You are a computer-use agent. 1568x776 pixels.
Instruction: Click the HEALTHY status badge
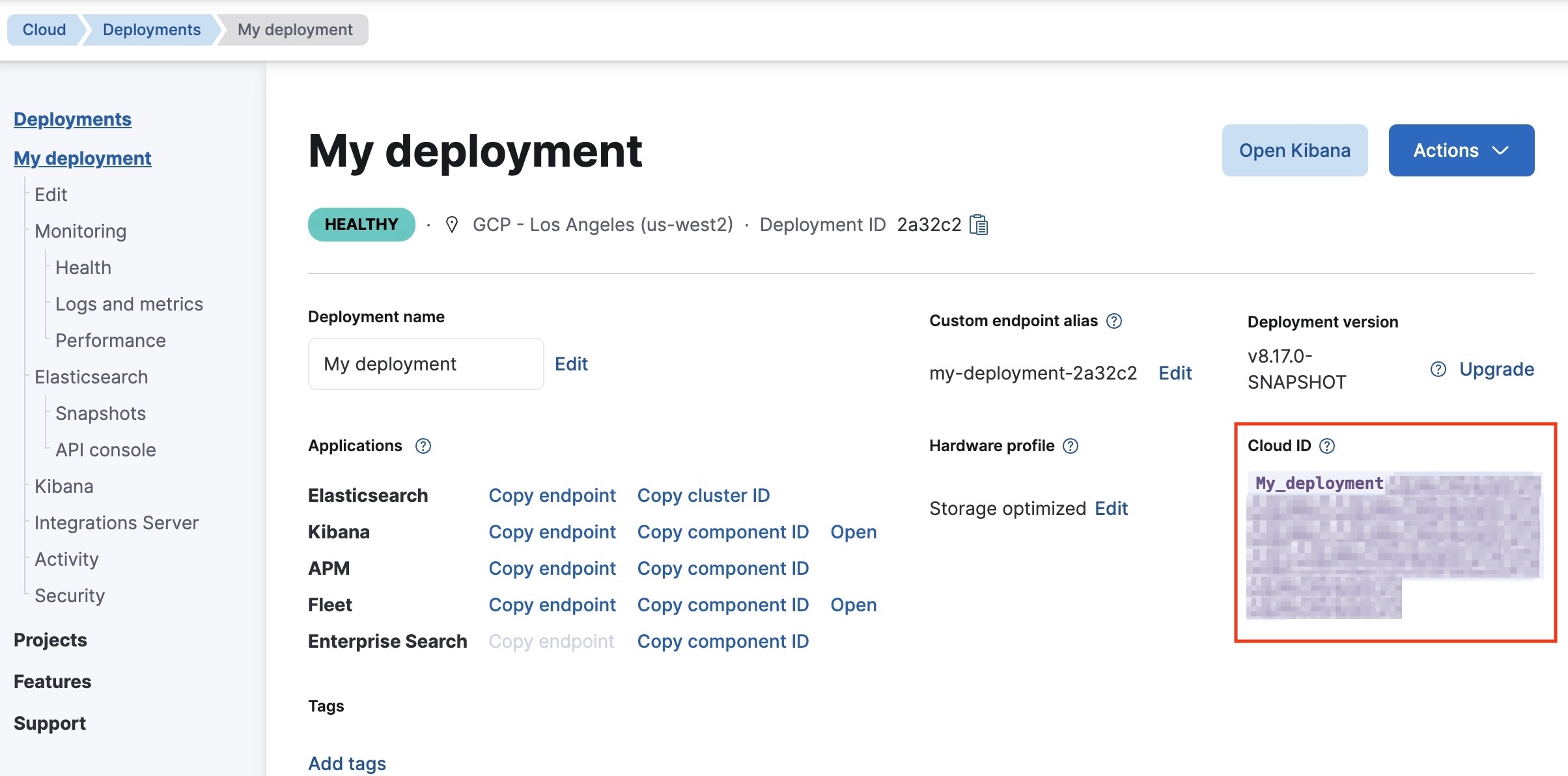(x=361, y=224)
